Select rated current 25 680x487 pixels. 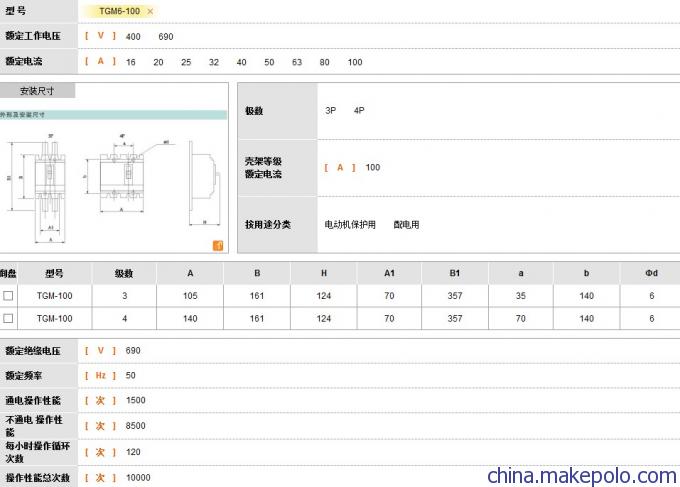186,62
